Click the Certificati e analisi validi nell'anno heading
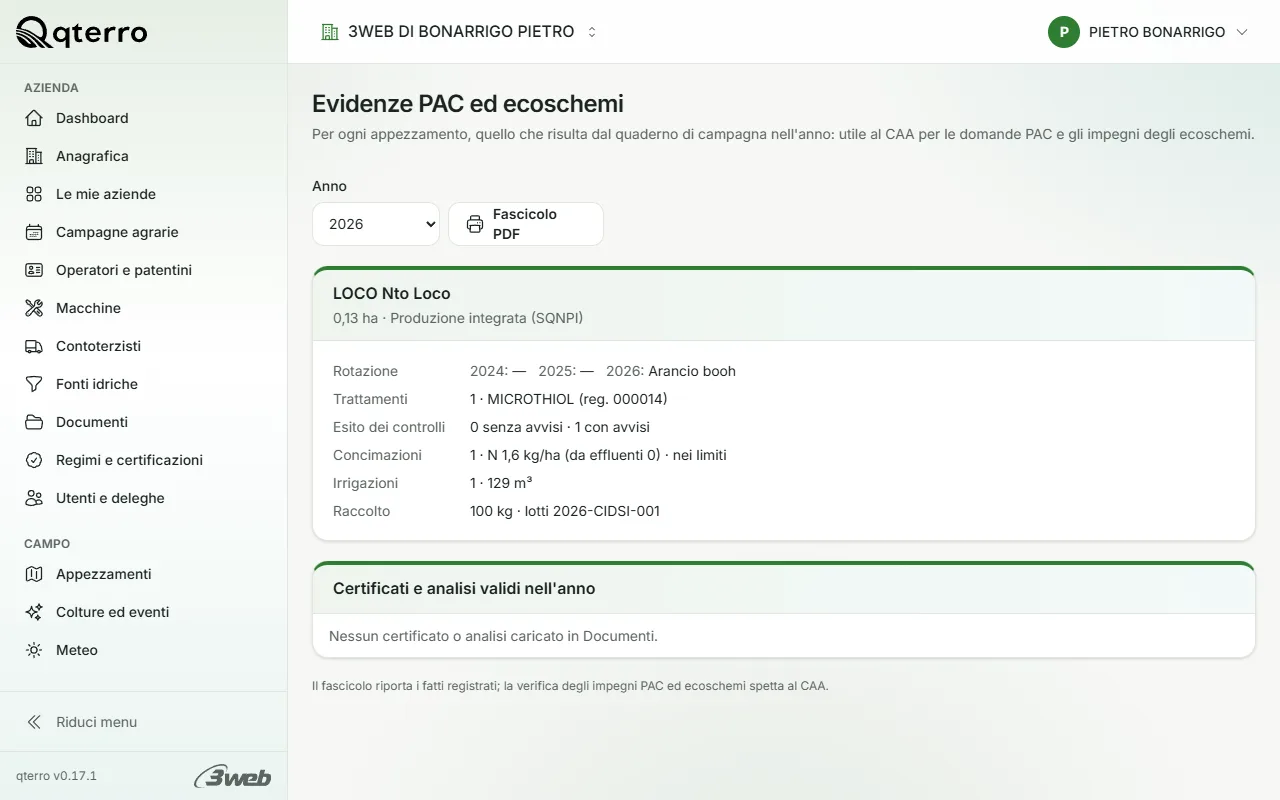The width and height of the screenshot is (1280, 800). [464, 588]
